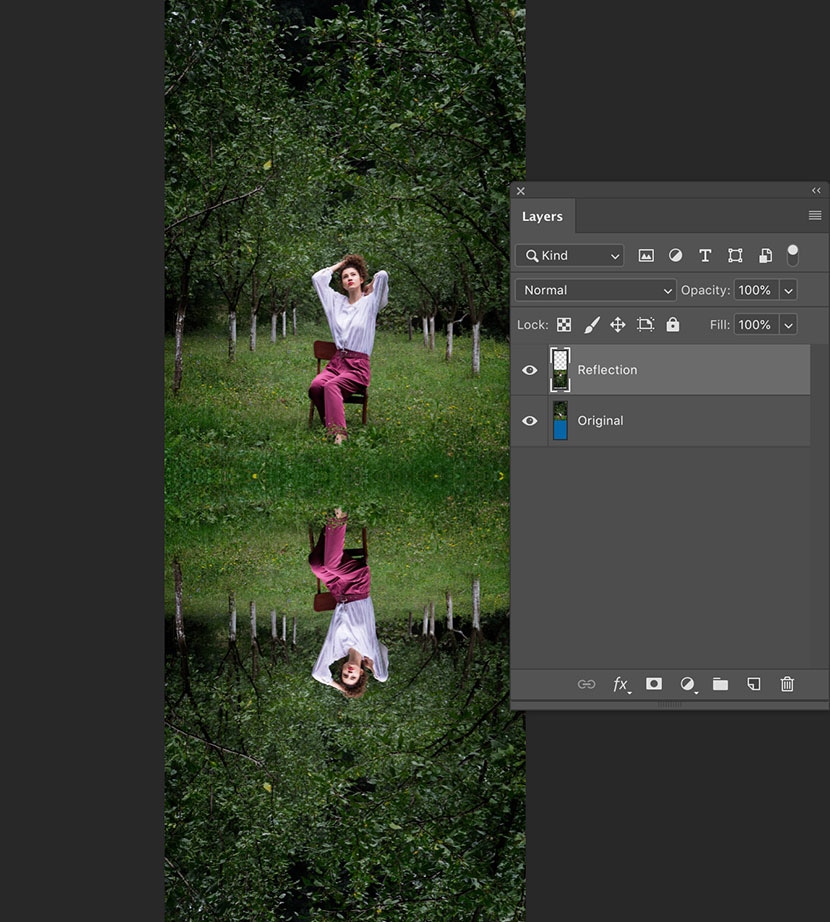Expand the Opacity slider dropdown arrow
Viewport: 830px width, 922px height.
788,290
